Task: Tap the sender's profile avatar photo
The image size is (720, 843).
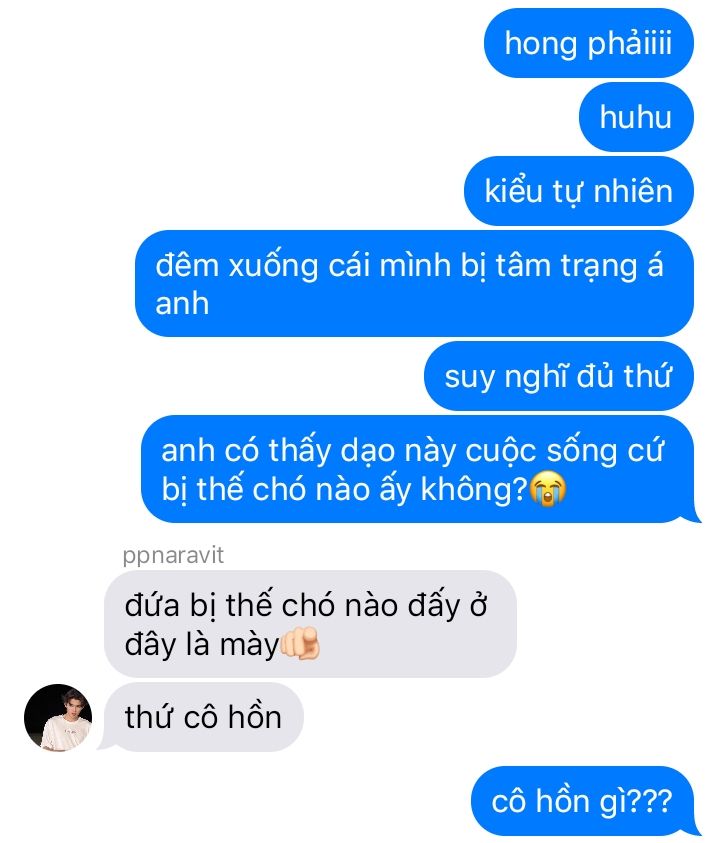Action: pyautogui.click(x=58, y=717)
